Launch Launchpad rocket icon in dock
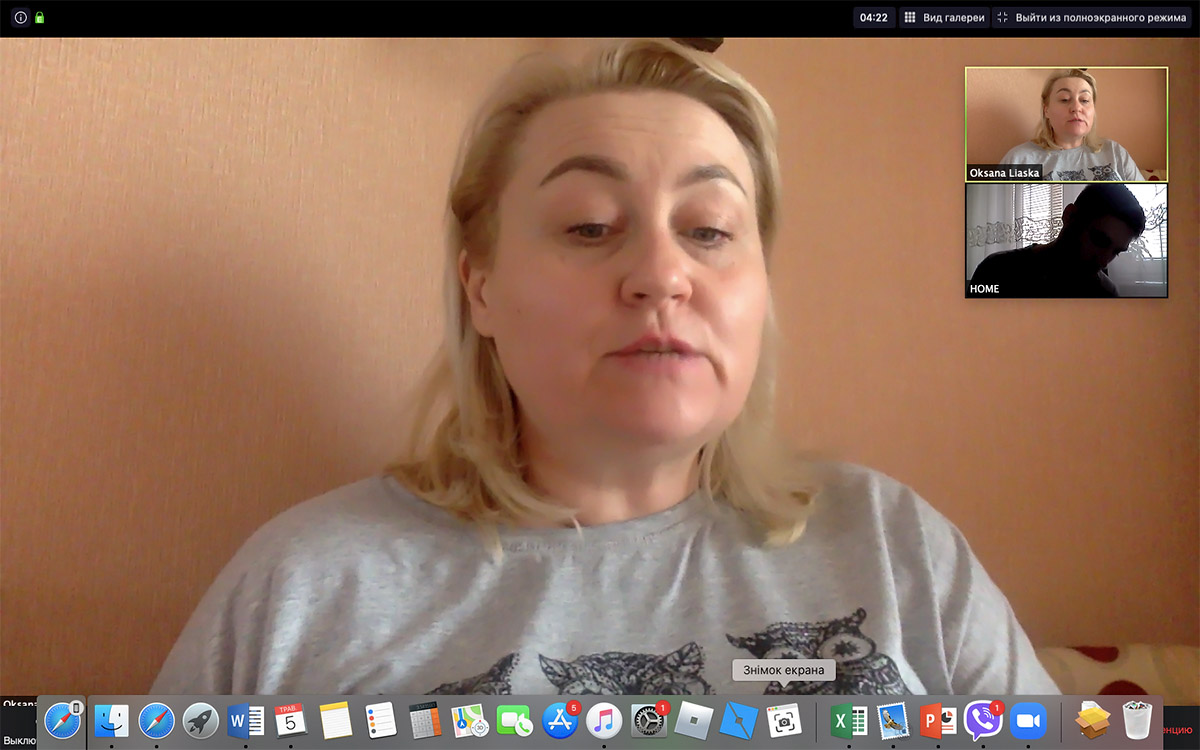The height and width of the screenshot is (750, 1200). tap(201, 720)
